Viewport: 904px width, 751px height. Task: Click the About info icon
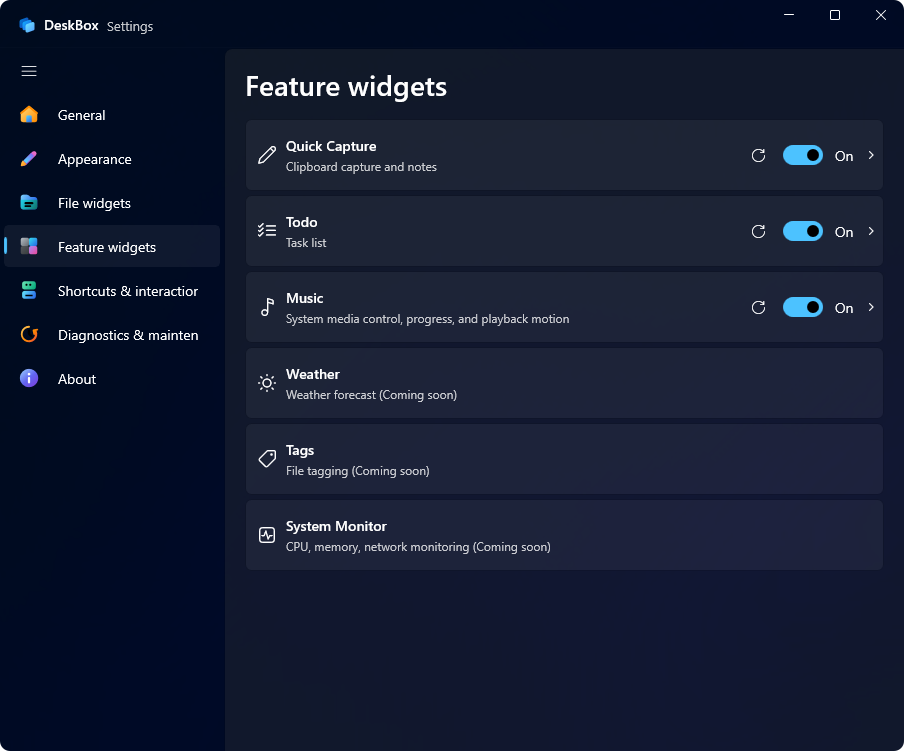tap(29, 378)
